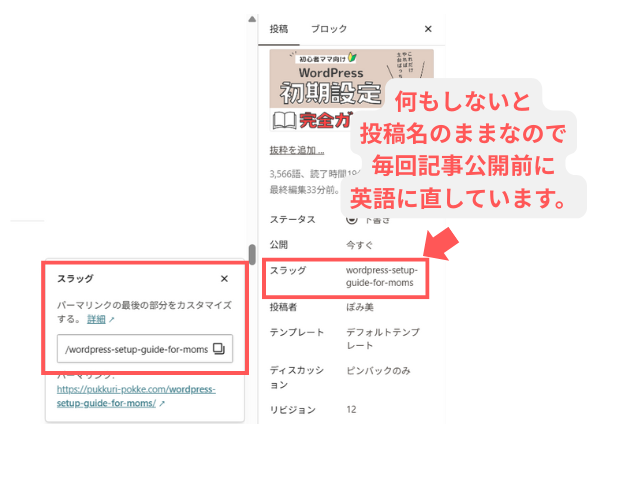Close the スラッグ popup panel
Image resolution: width=640 pixels, height=480 pixels.
coord(224,279)
